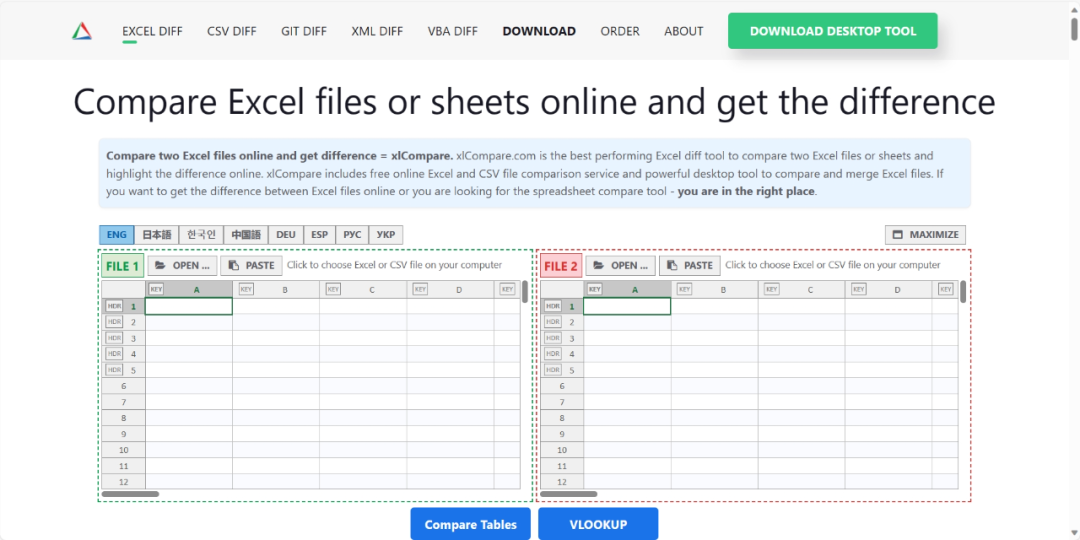Switch language to 日本語
Viewport: 1080px width, 540px height.
(x=157, y=235)
